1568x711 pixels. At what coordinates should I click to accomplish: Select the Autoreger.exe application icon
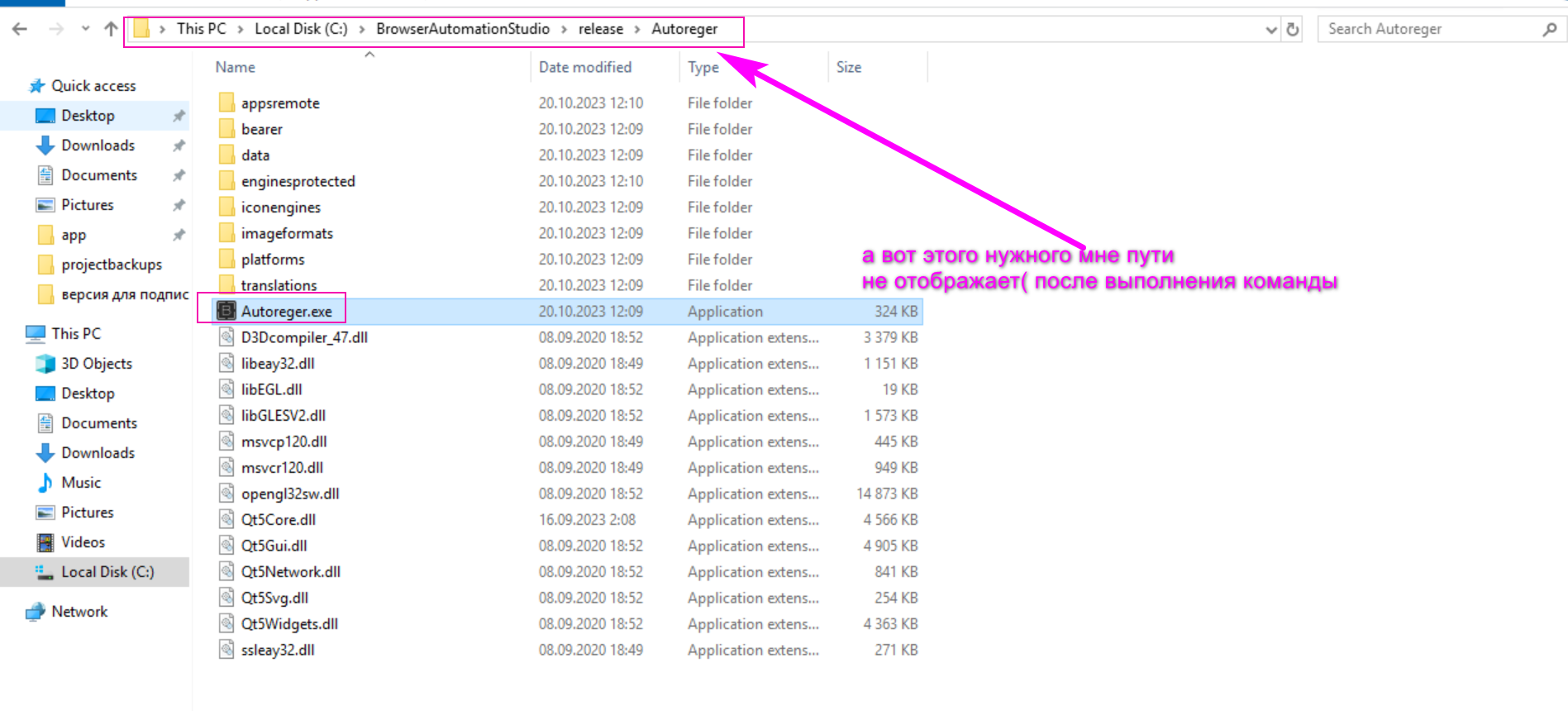226,311
